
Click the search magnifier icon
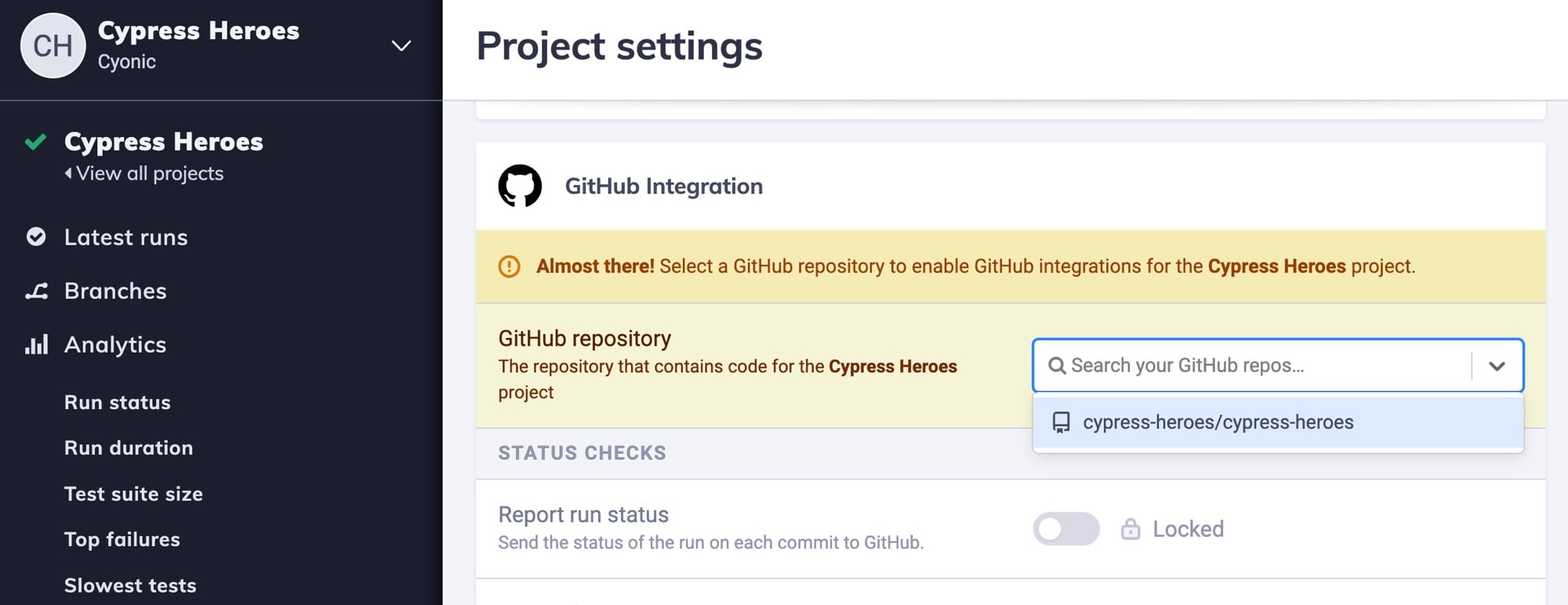click(1057, 366)
